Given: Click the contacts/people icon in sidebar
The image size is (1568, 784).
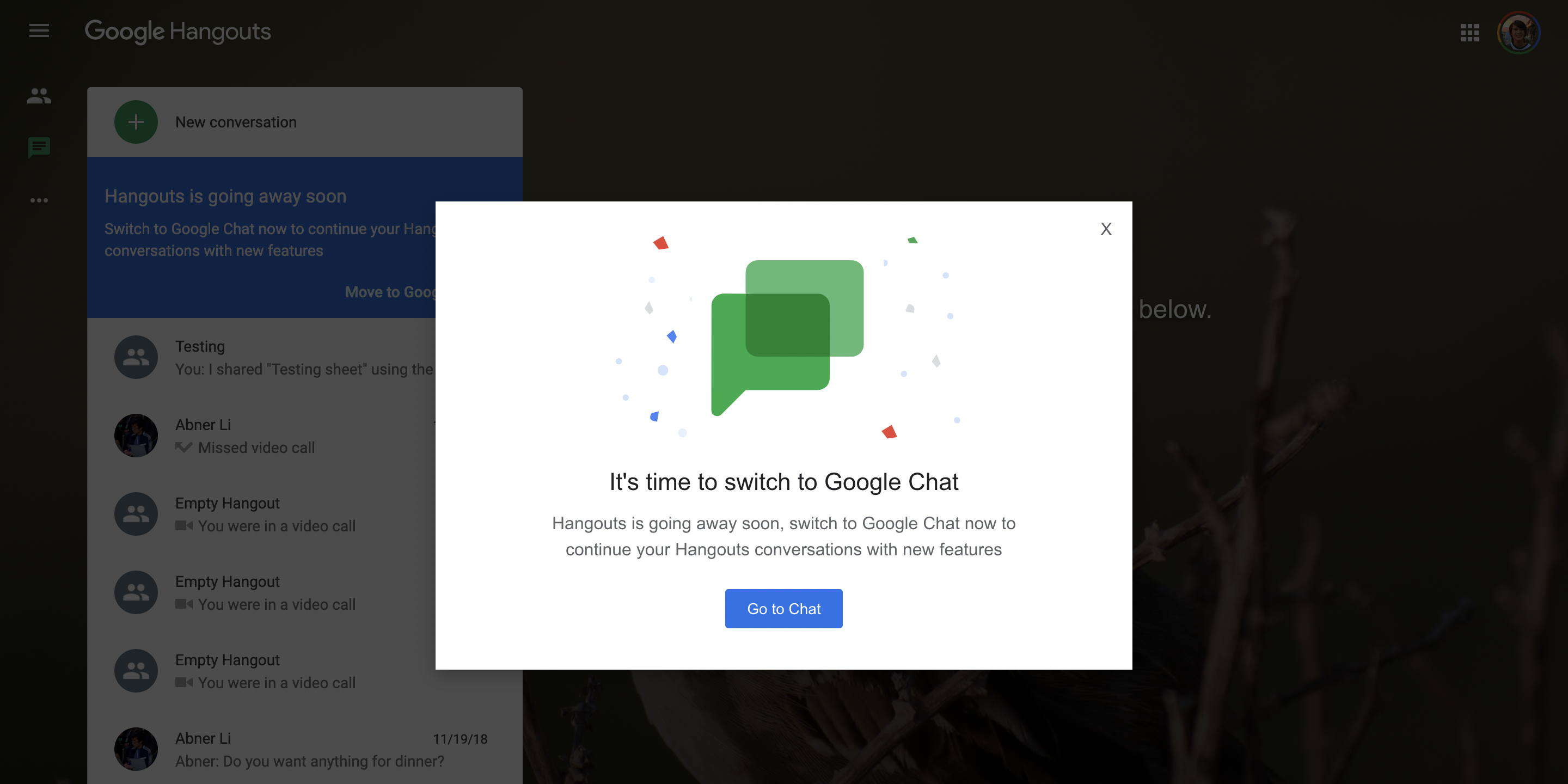Looking at the screenshot, I should click(39, 97).
